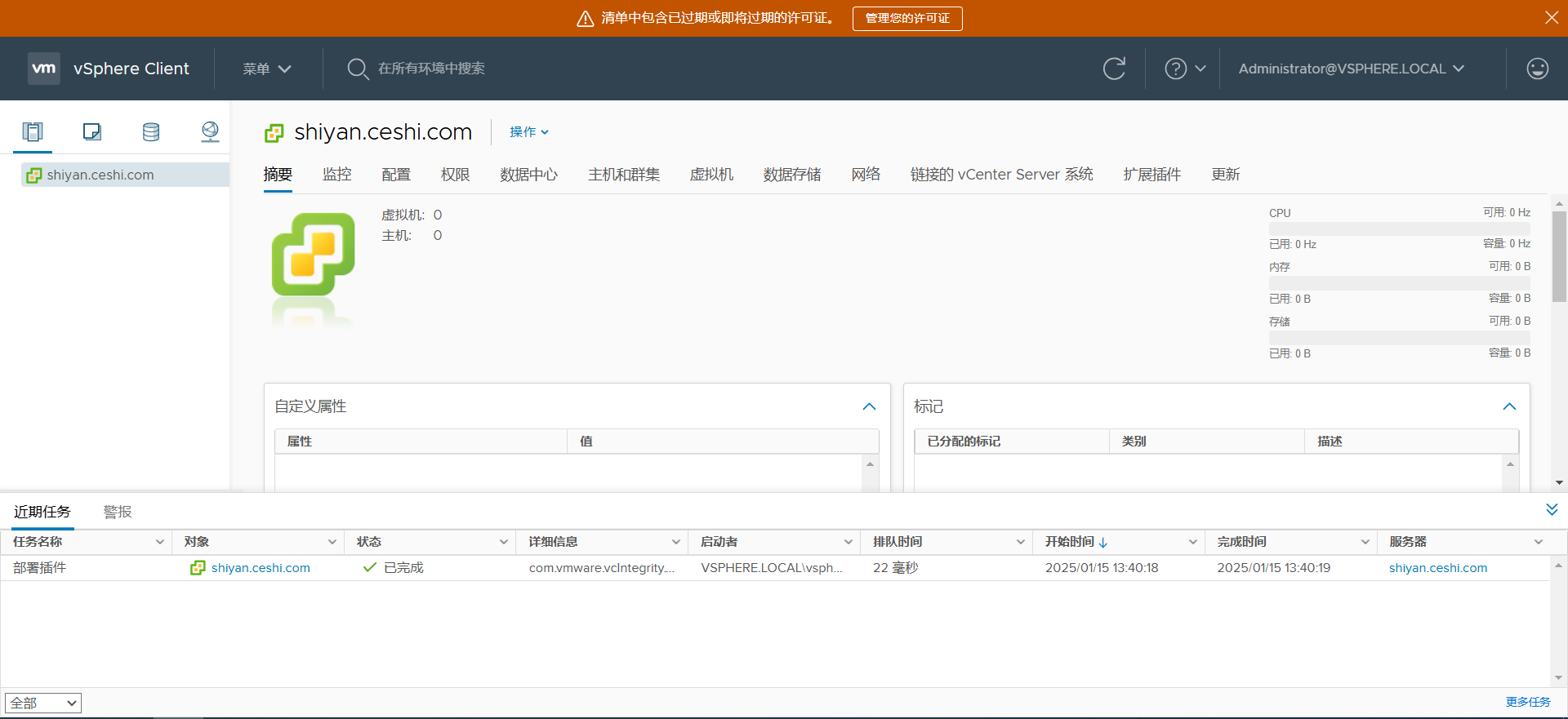
Task: Open the Storage inventory view icon
Action: pyautogui.click(x=151, y=131)
